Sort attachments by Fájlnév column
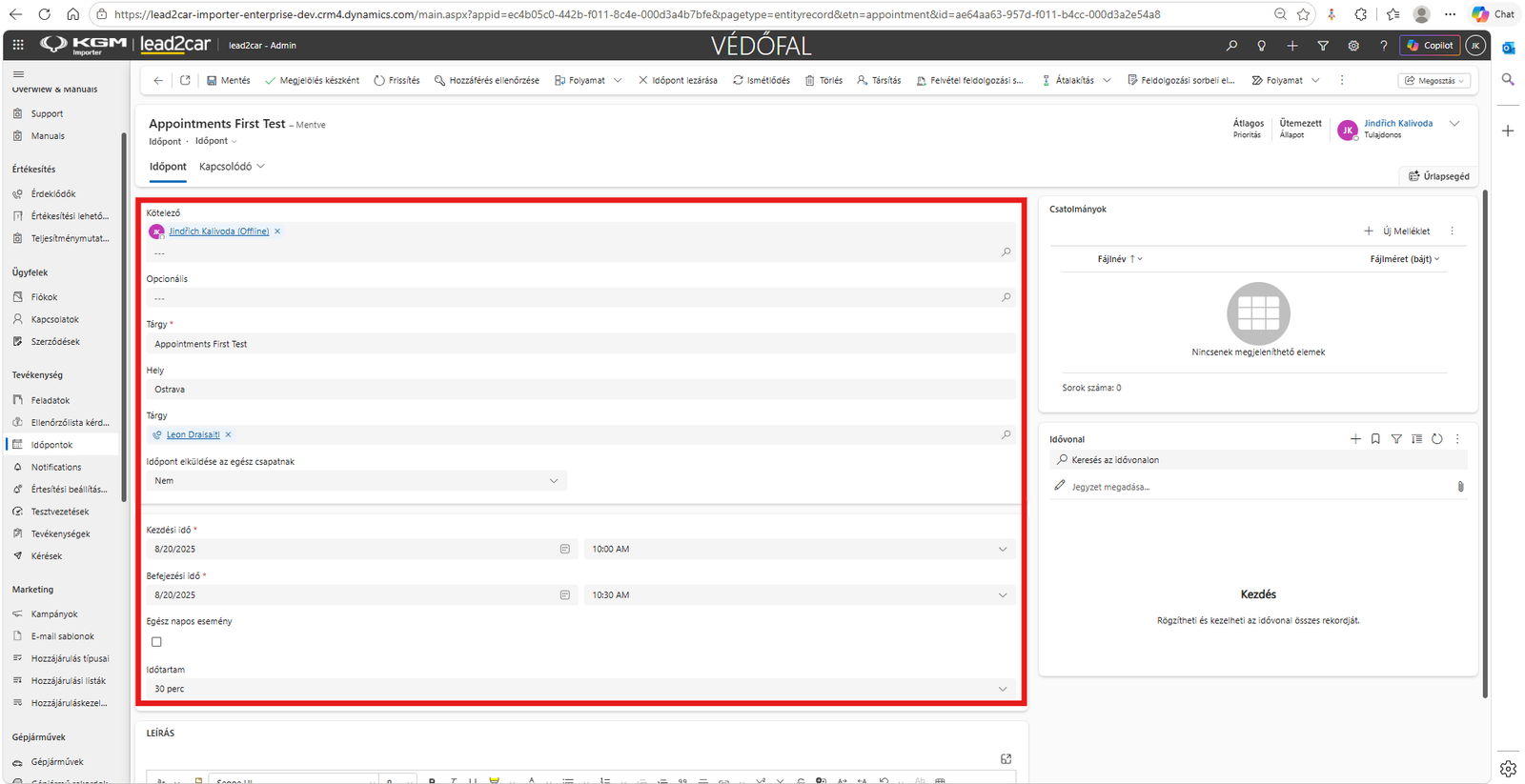Image resolution: width=1525 pixels, height=784 pixels. pos(1120,259)
